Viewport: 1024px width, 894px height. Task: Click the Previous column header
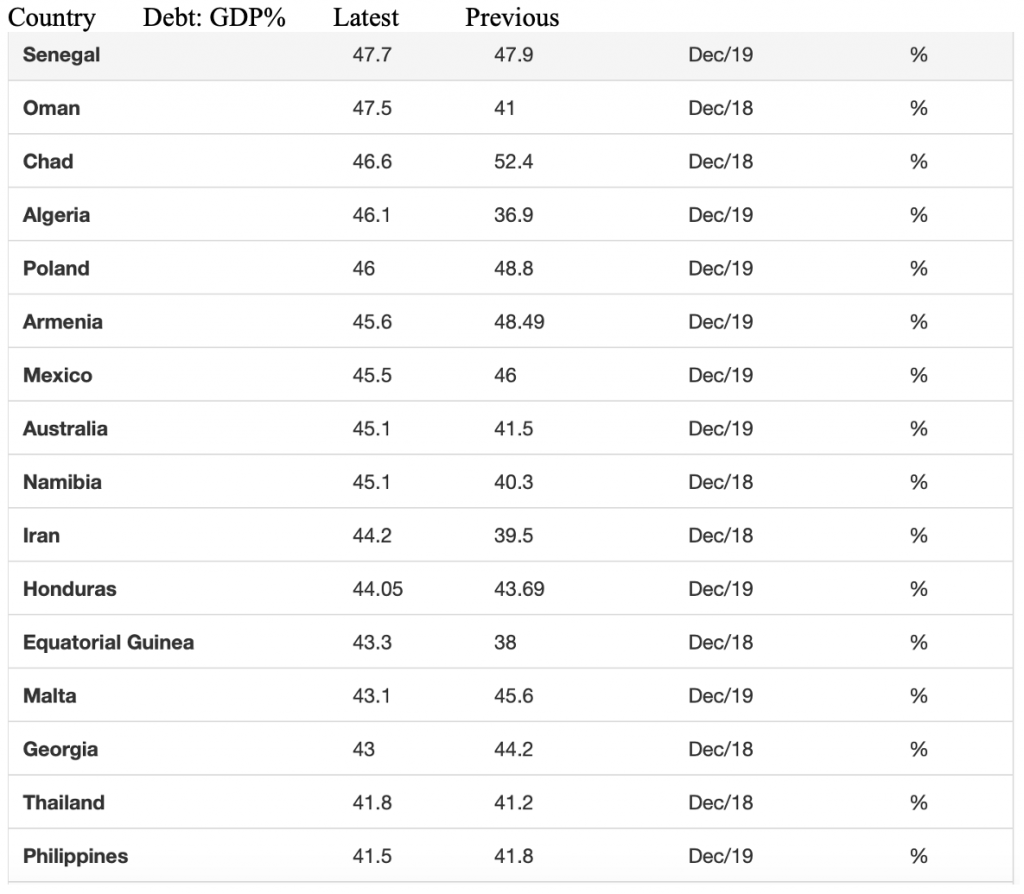tap(512, 18)
